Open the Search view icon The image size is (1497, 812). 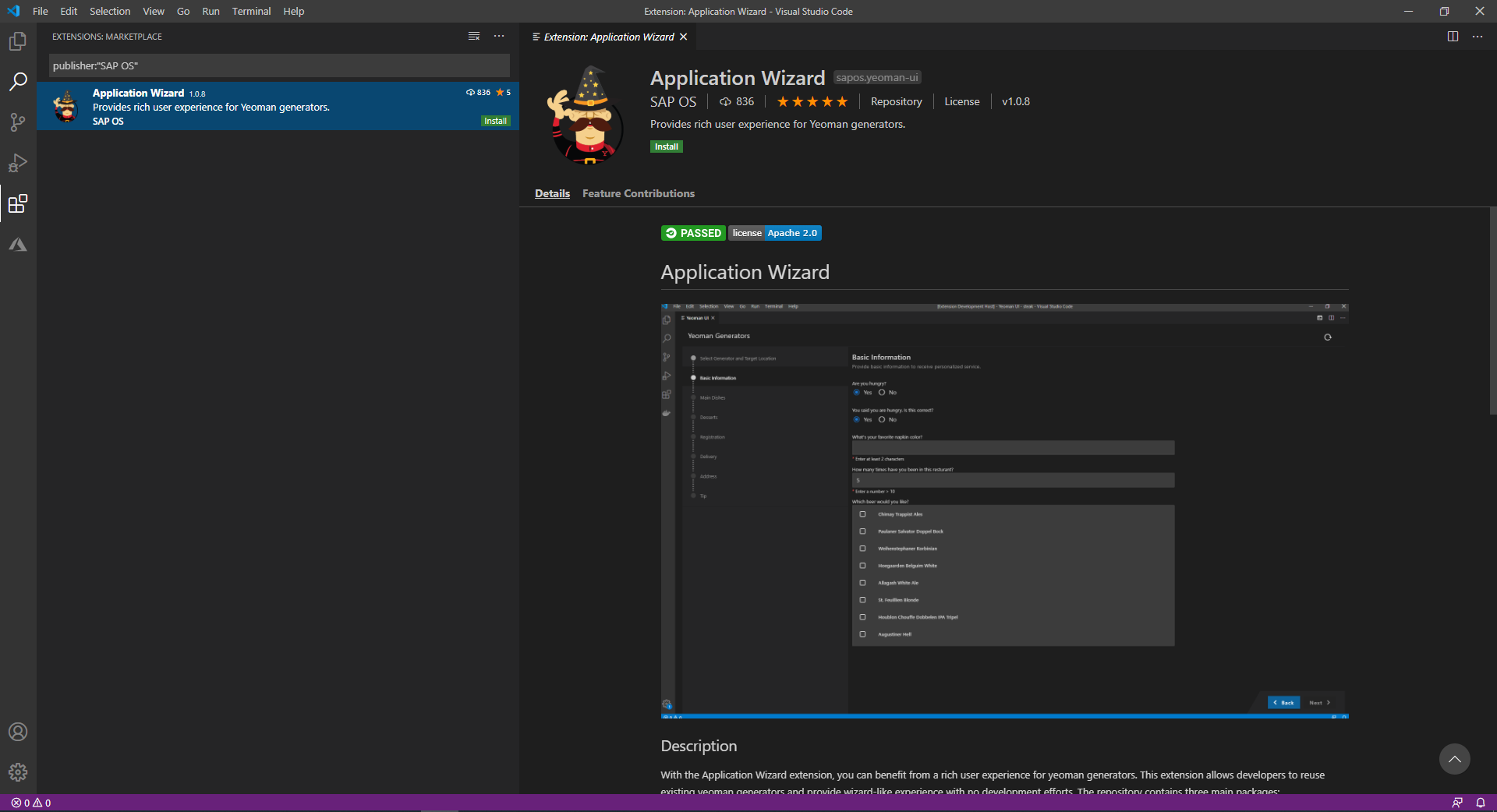17,82
